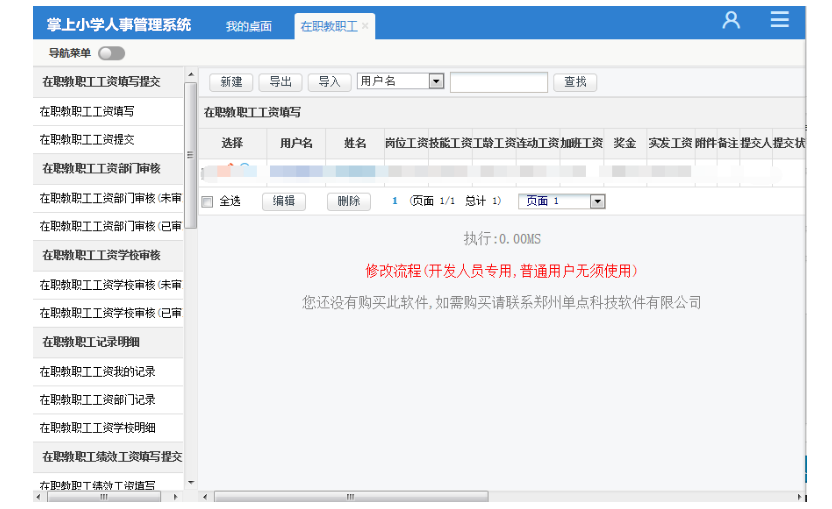Open 在职教职工工资学校明细 item

(108, 428)
